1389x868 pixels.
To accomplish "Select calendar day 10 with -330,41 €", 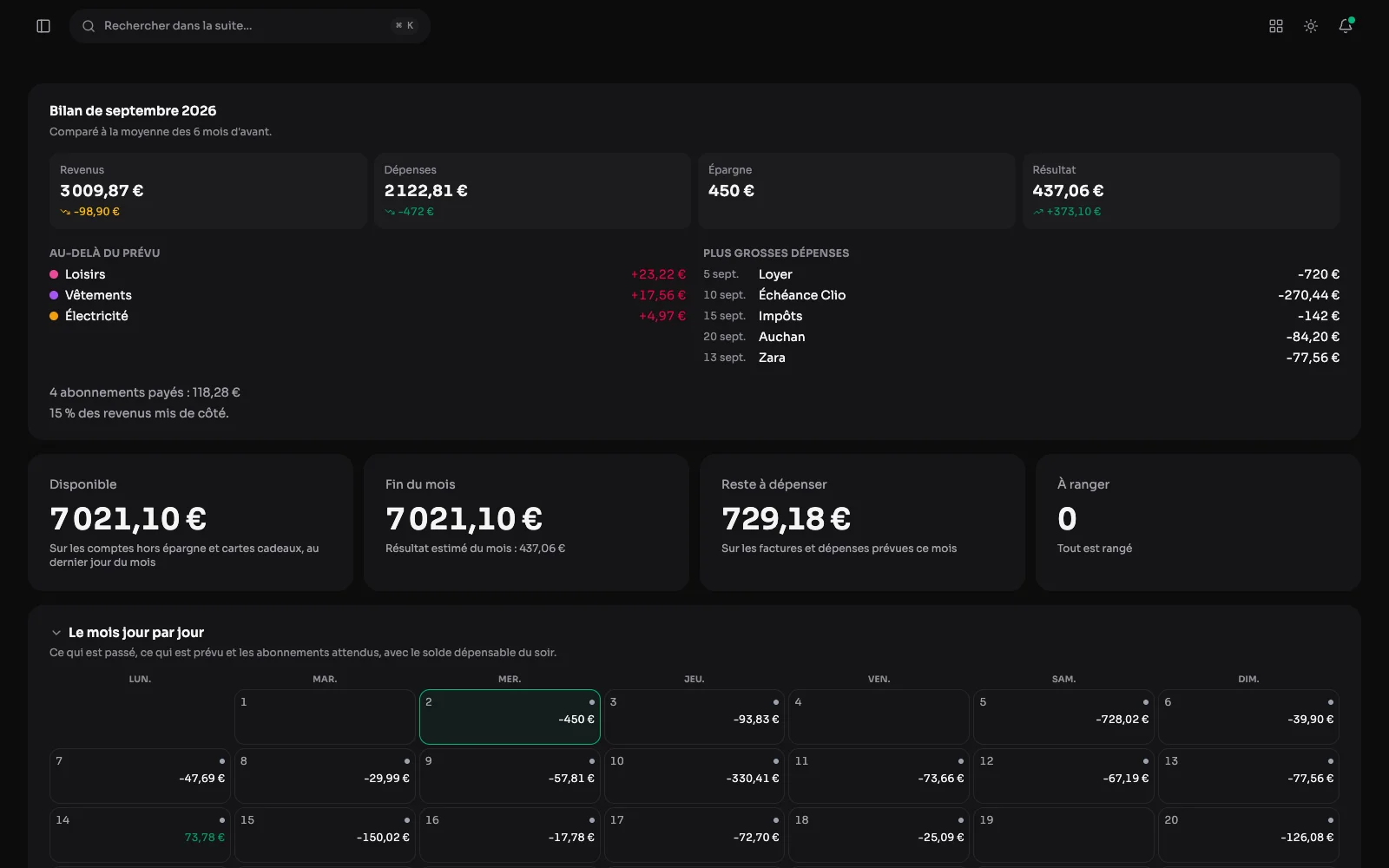I will 694,776.
